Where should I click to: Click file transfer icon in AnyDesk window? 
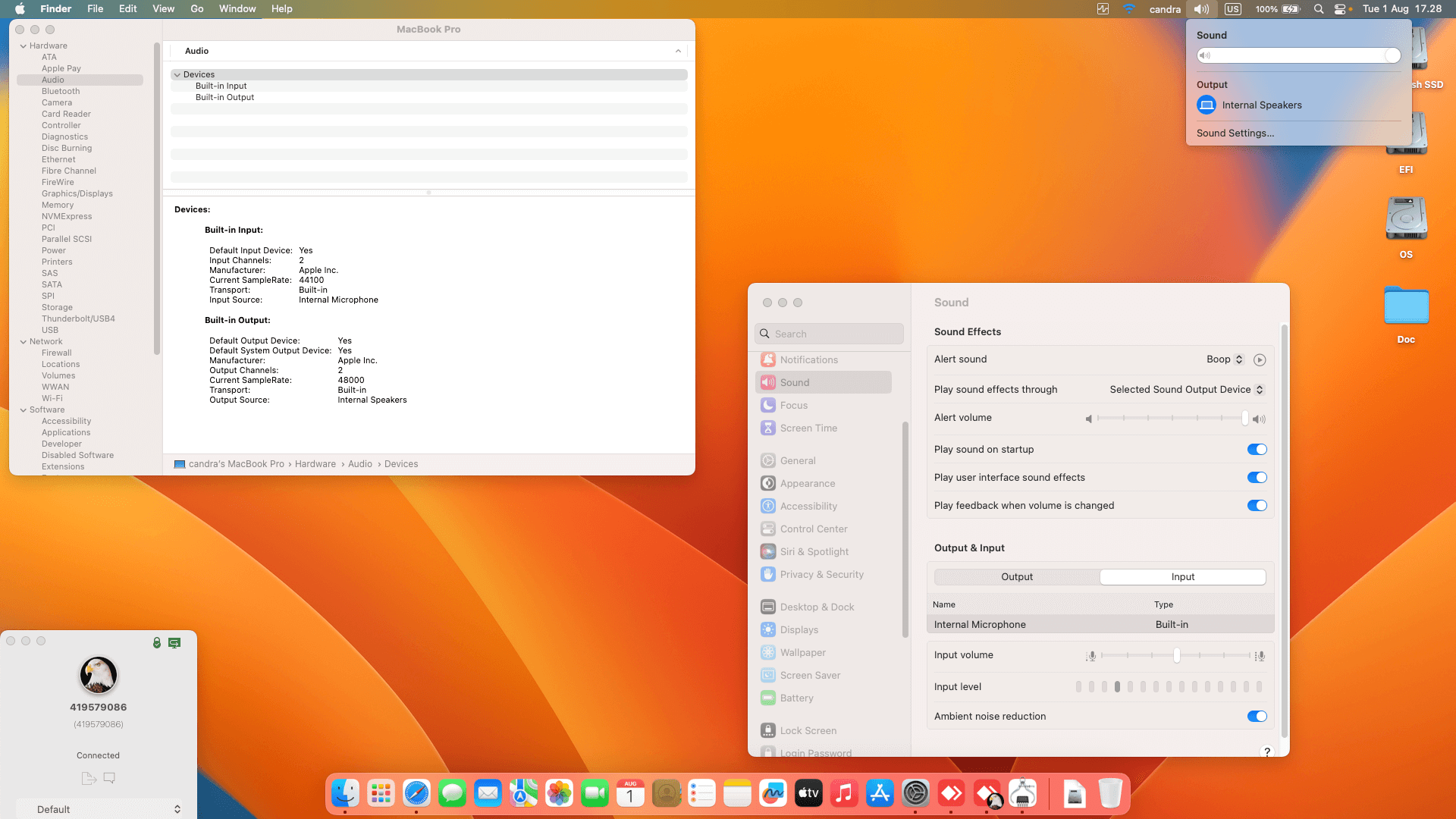pos(88,778)
